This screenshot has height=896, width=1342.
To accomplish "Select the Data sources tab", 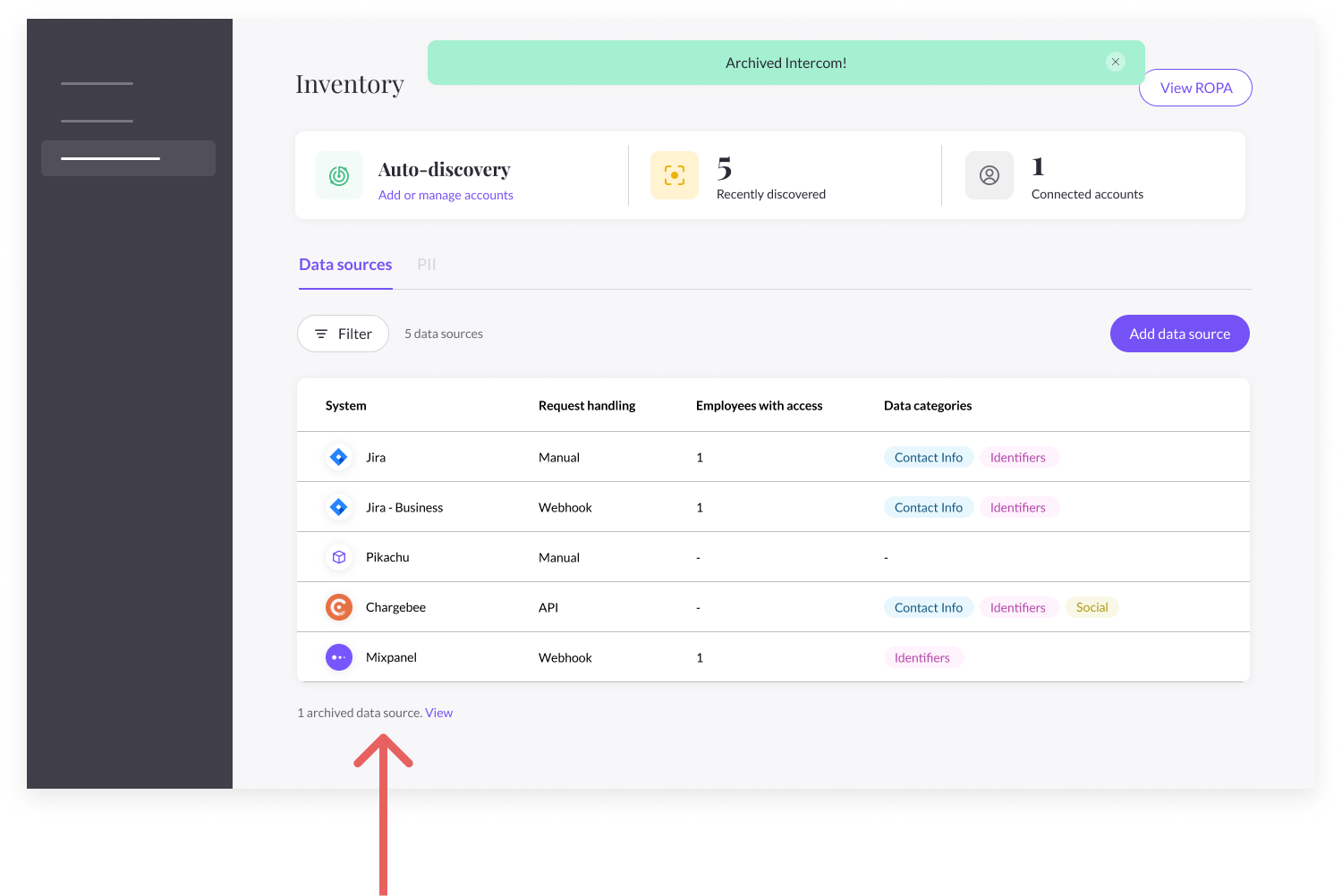I will point(345,265).
